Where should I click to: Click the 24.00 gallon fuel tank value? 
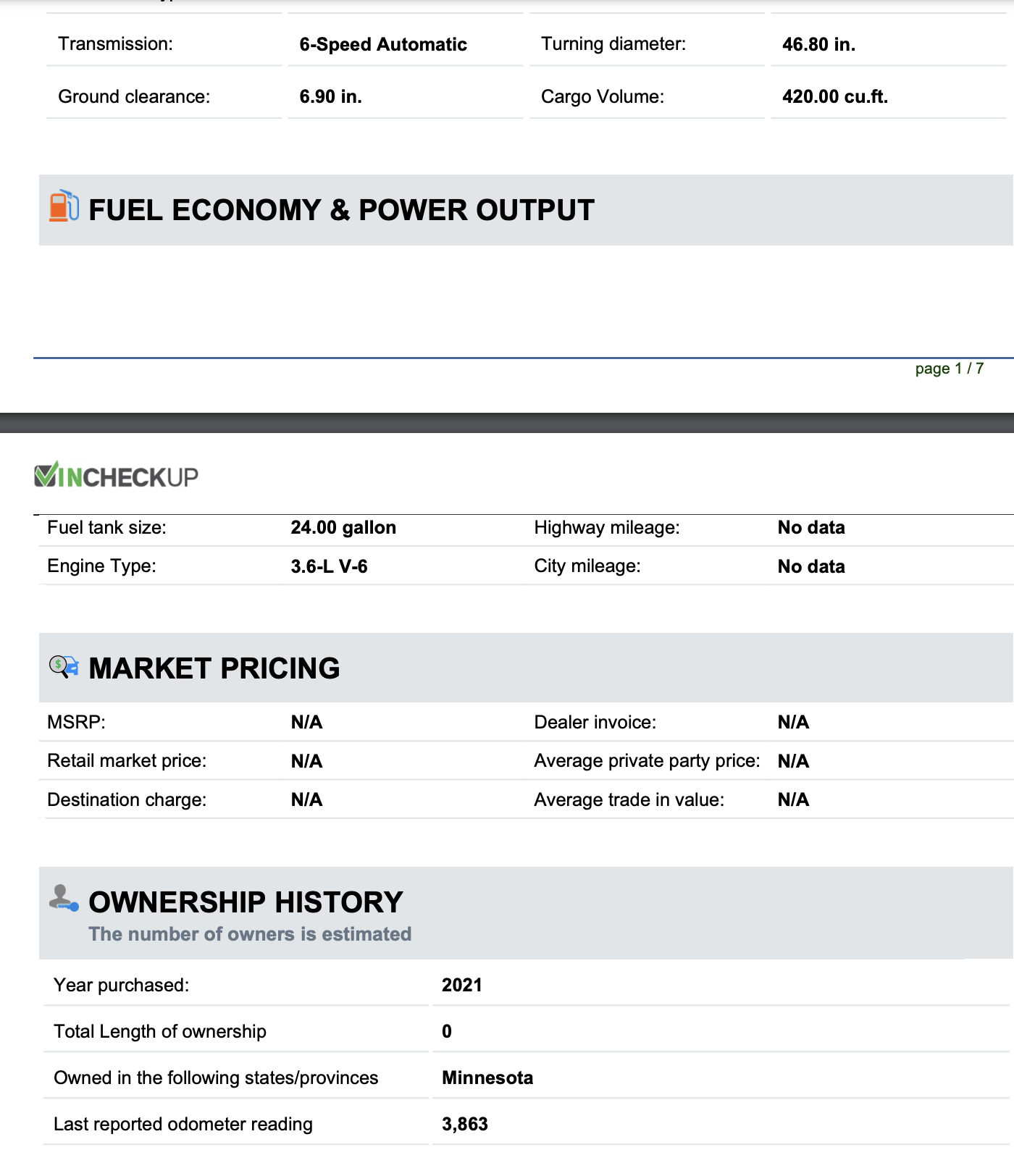[x=343, y=528]
